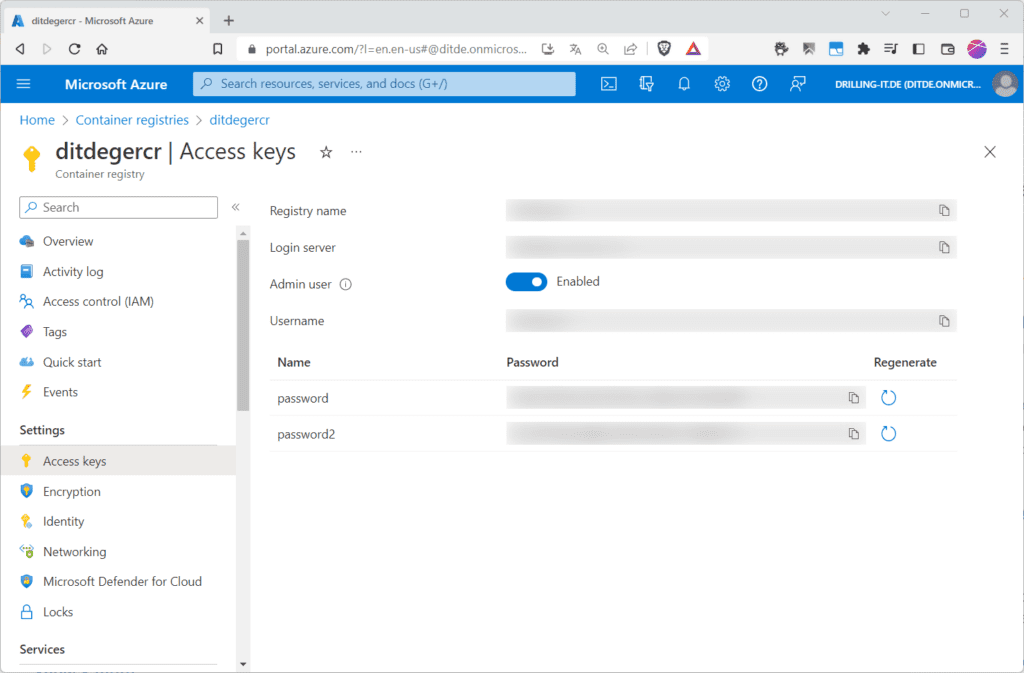Open the browser extensions puzzle icon
This screenshot has width=1024, height=673.
(x=863, y=48)
